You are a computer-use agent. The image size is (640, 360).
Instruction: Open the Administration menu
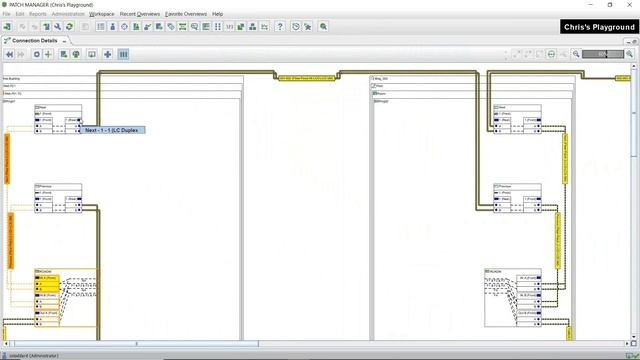point(68,14)
